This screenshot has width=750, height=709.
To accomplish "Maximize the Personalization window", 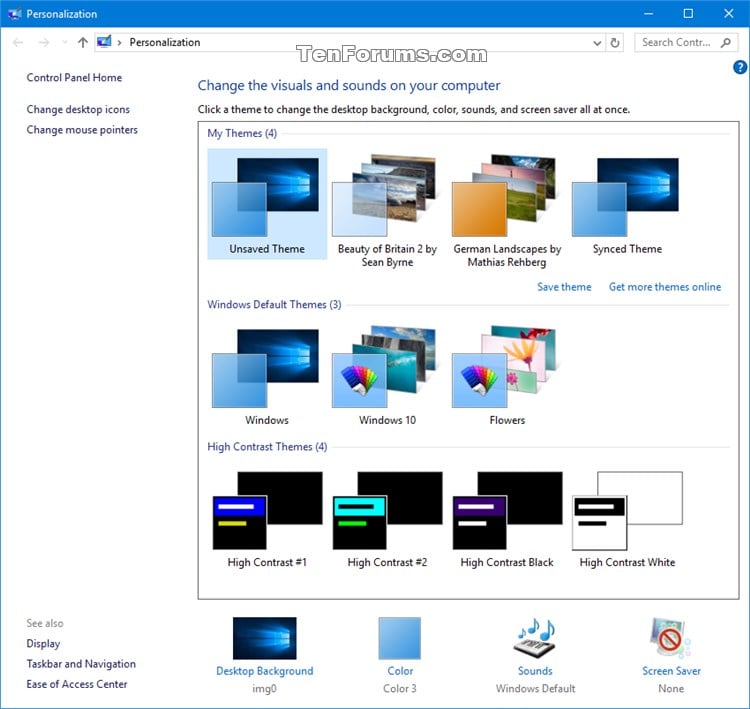I will (x=688, y=13).
